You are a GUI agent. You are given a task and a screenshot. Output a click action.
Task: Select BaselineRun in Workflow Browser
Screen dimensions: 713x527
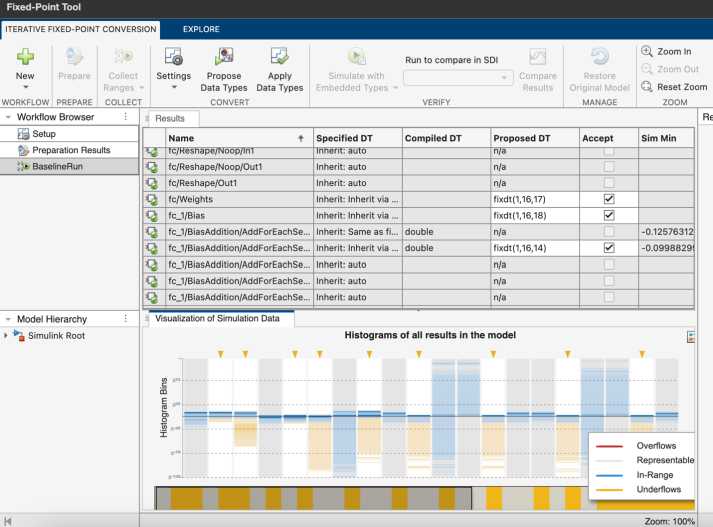pyautogui.click(x=57, y=166)
